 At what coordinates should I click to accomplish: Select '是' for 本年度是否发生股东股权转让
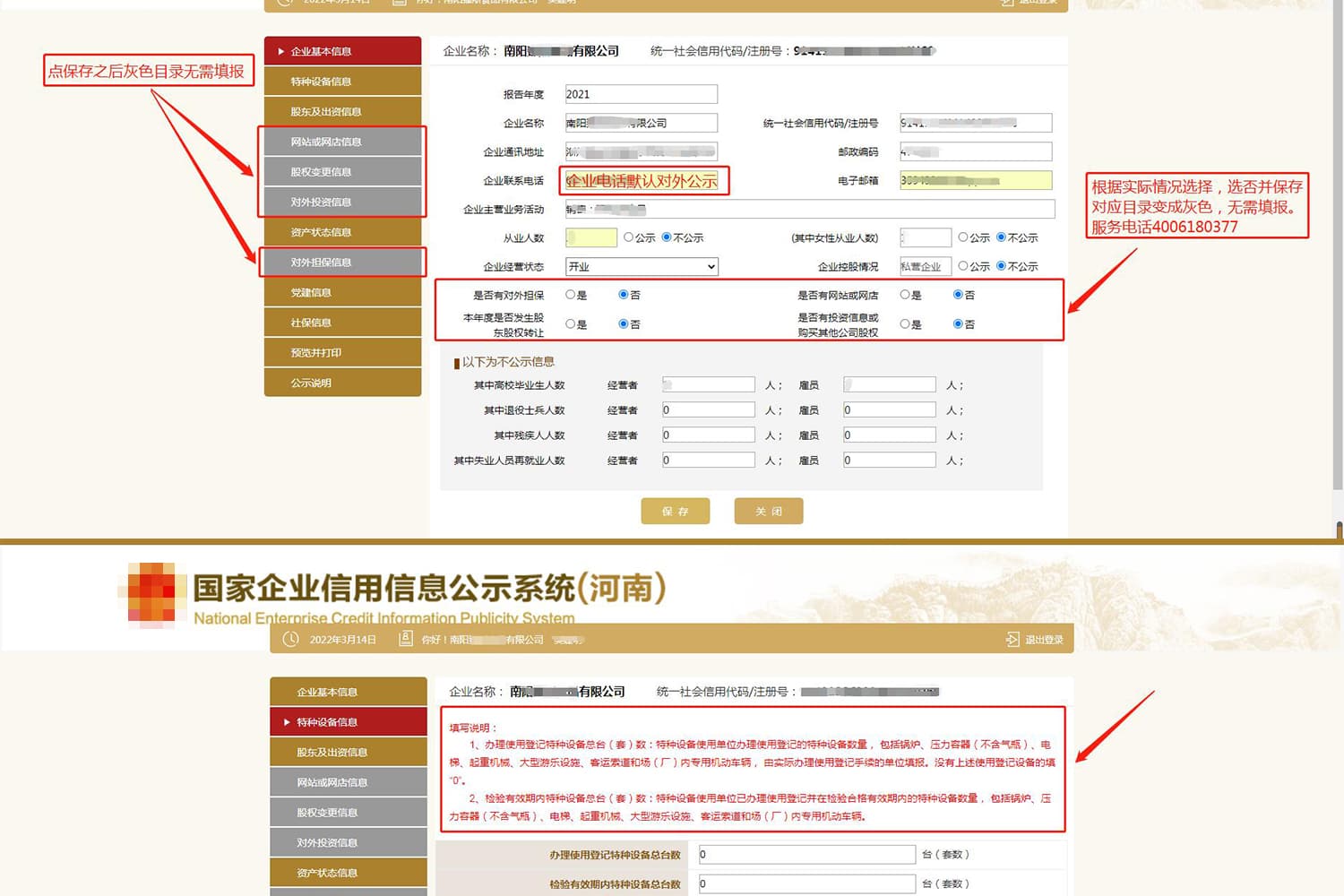[571, 324]
